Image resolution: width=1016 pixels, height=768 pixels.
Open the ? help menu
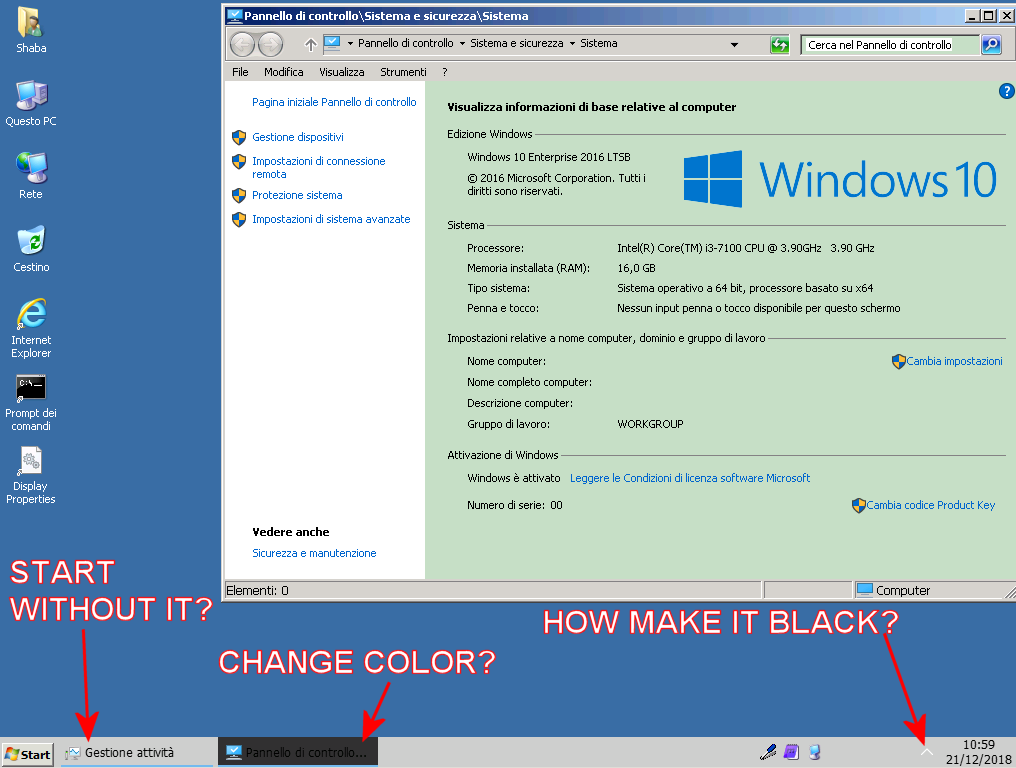444,72
